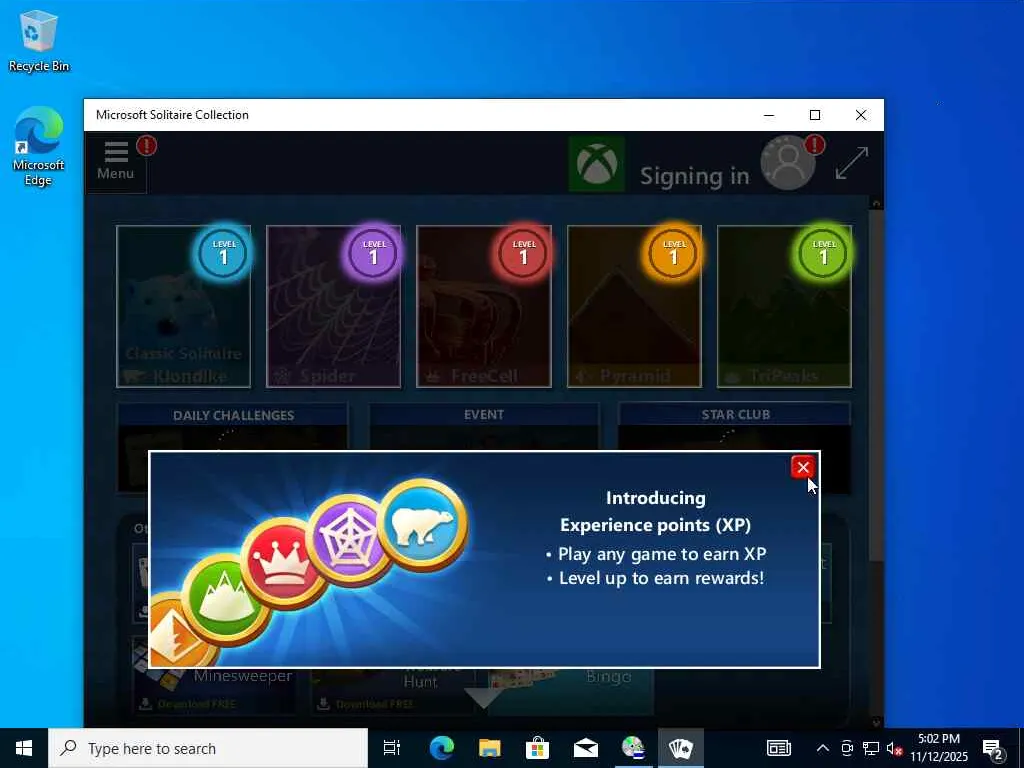
Task: Open the notification center icon
Action: coord(993,750)
